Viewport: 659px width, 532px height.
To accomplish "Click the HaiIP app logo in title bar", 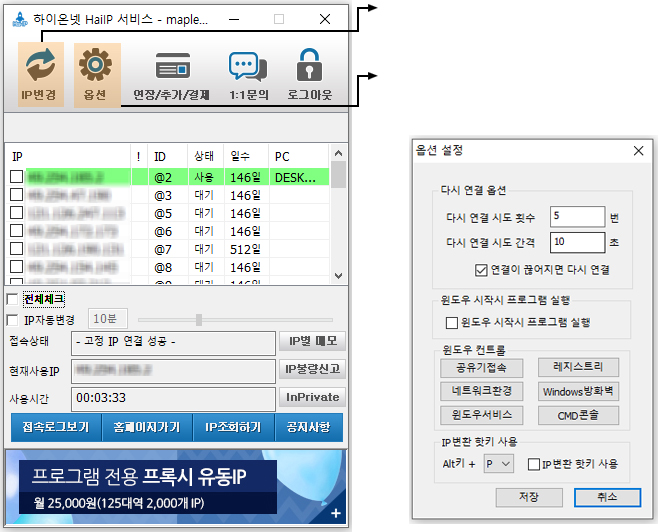I will 20,19.
